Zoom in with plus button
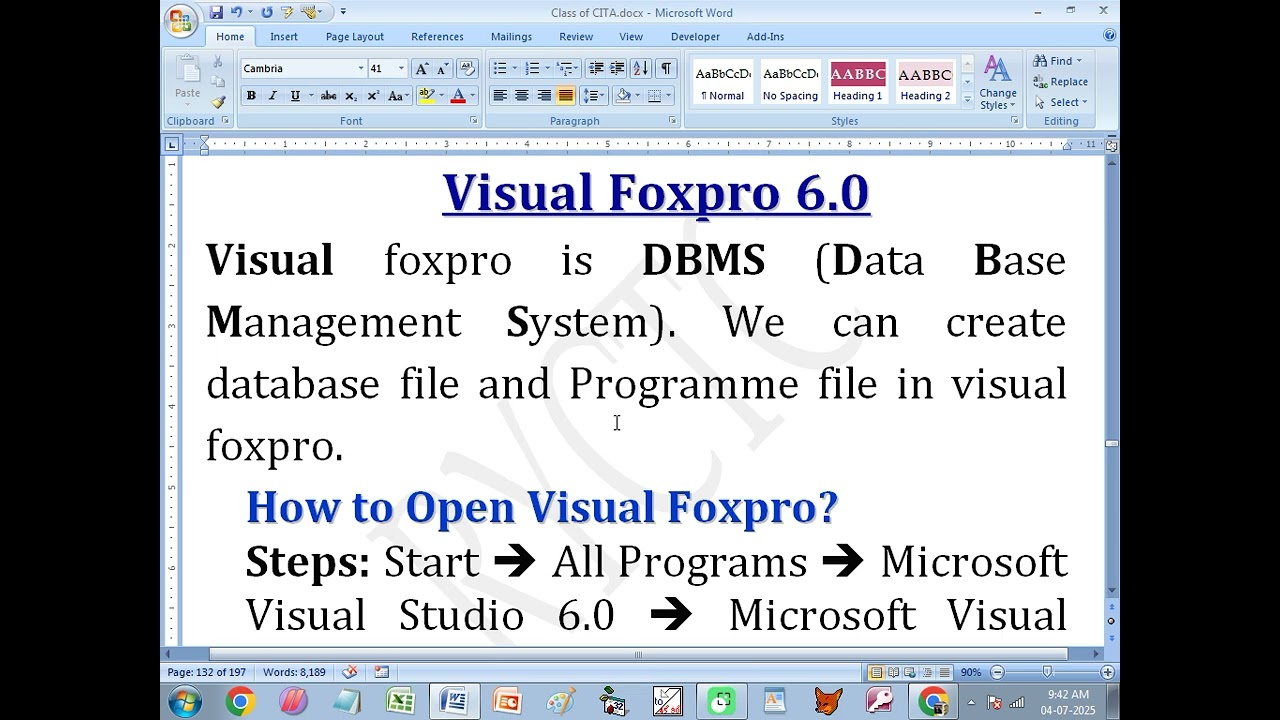 (1107, 672)
